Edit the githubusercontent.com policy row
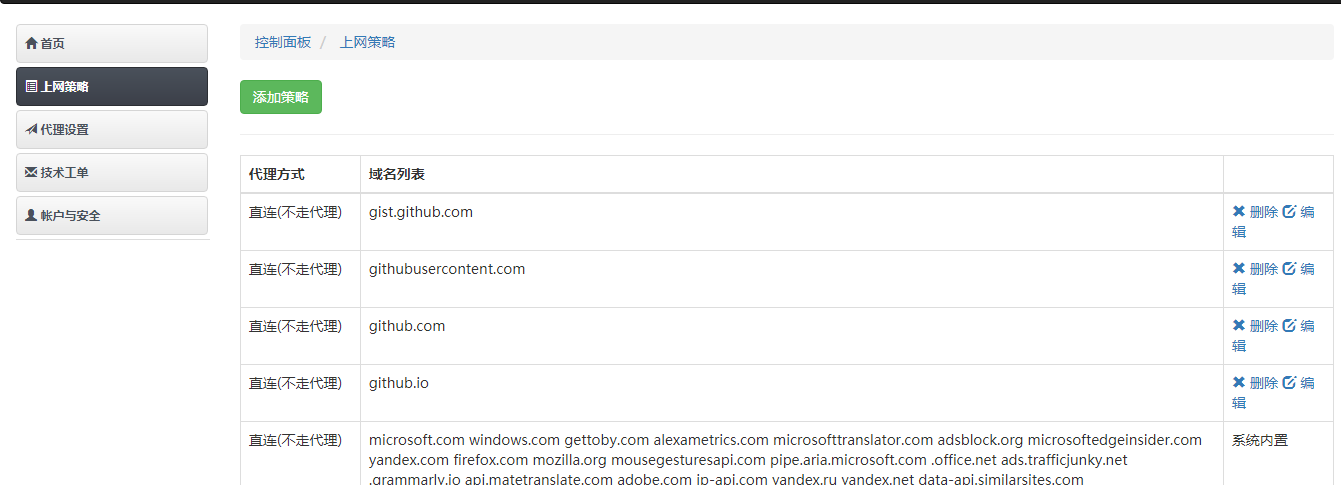Screen dimensions: 1341x485 click(1298, 278)
